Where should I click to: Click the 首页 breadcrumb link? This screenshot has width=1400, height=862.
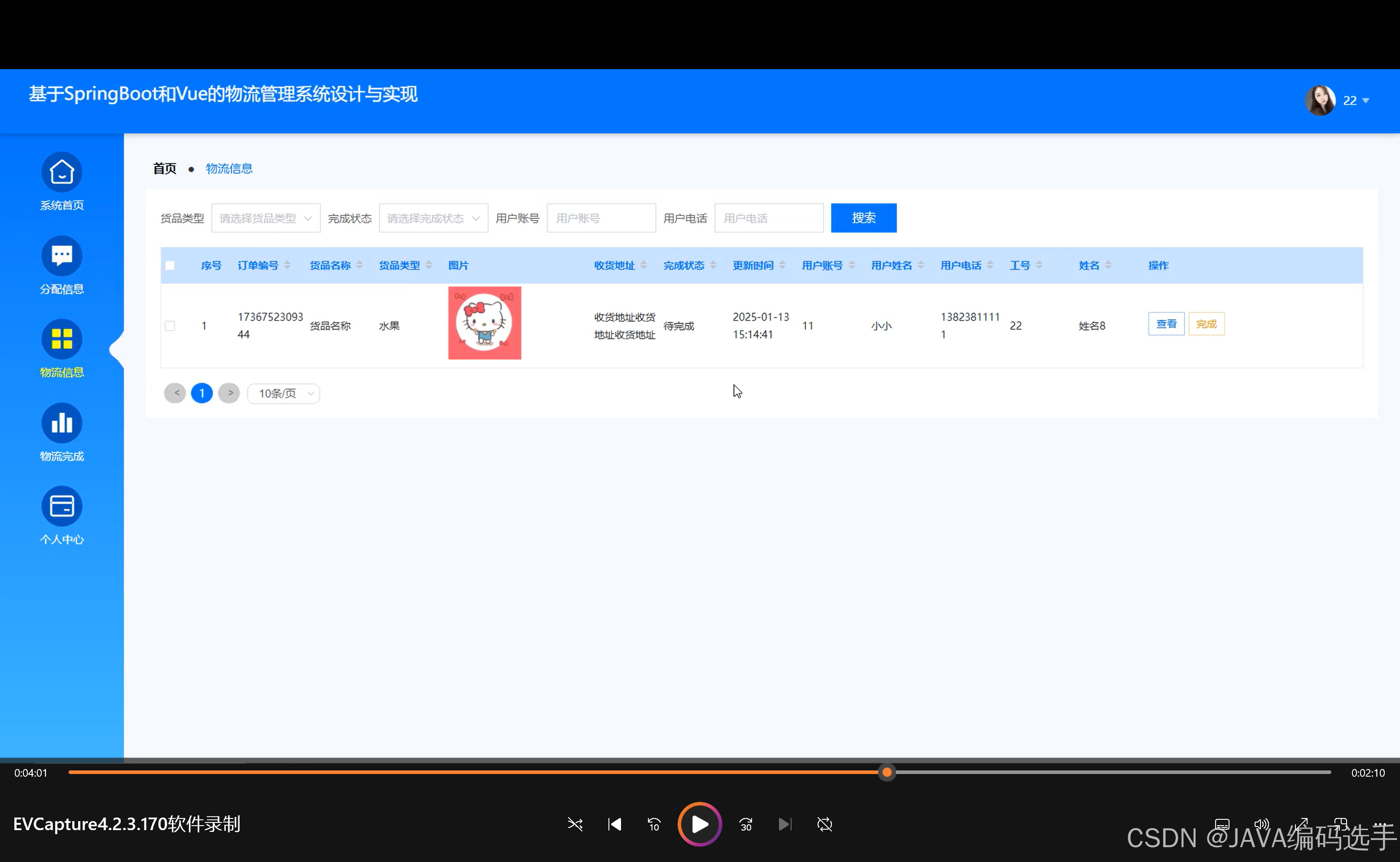tap(165, 169)
